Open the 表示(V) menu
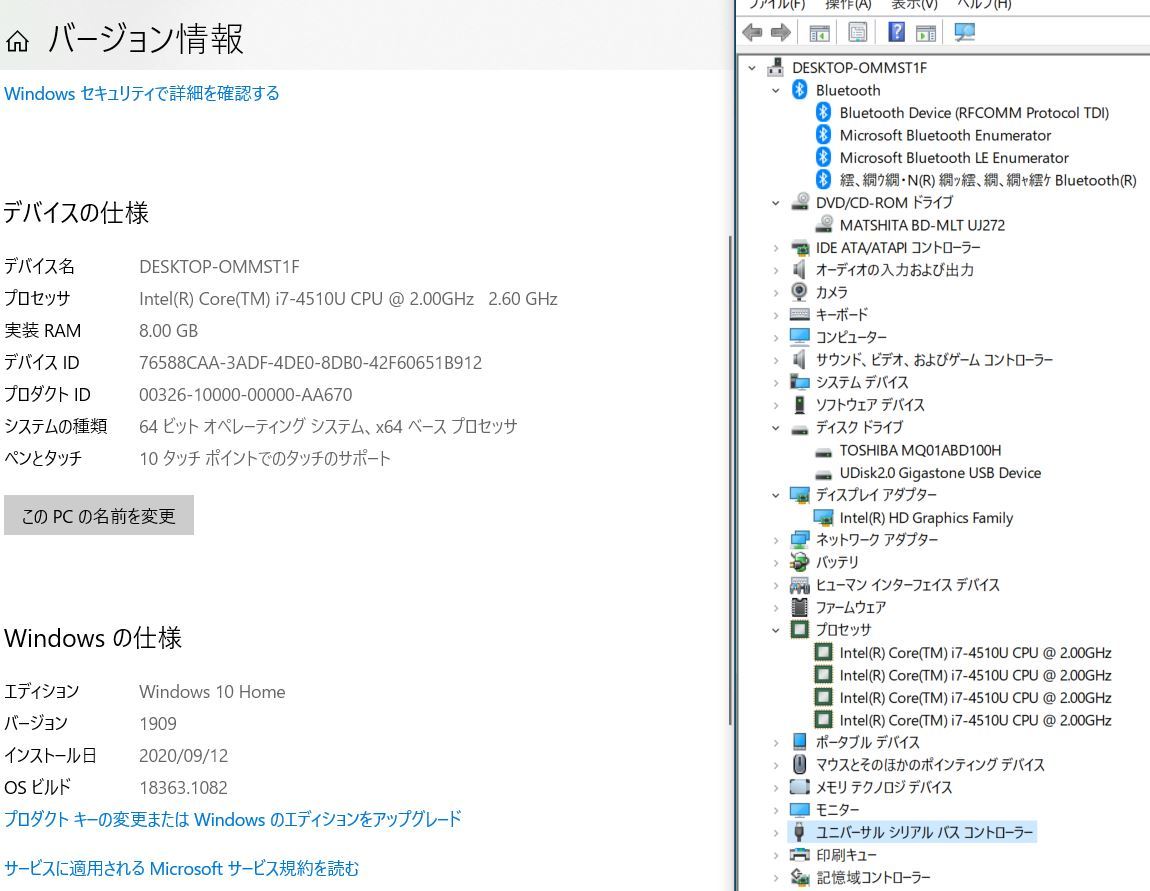This screenshot has height=891, width=1150. tap(914, 4)
